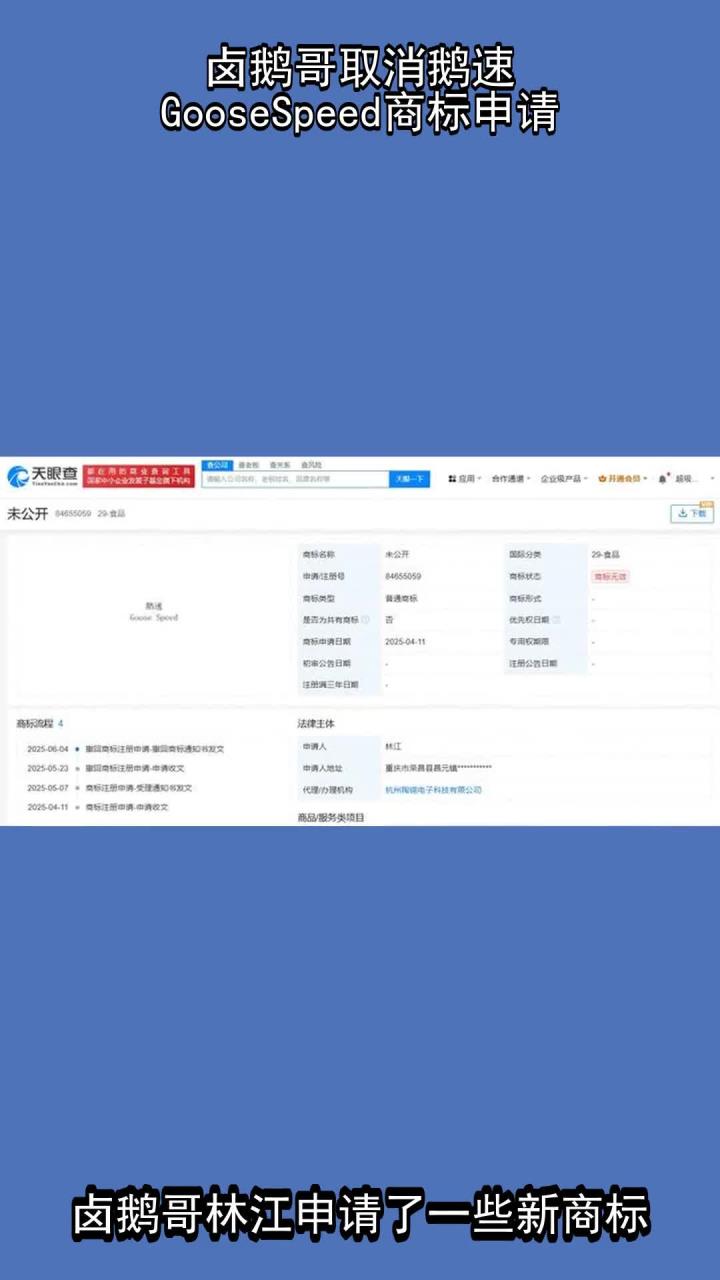Open the 开通会员 membership menu
The height and width of the screenshot is (1280, 720).
coord(623,479)
